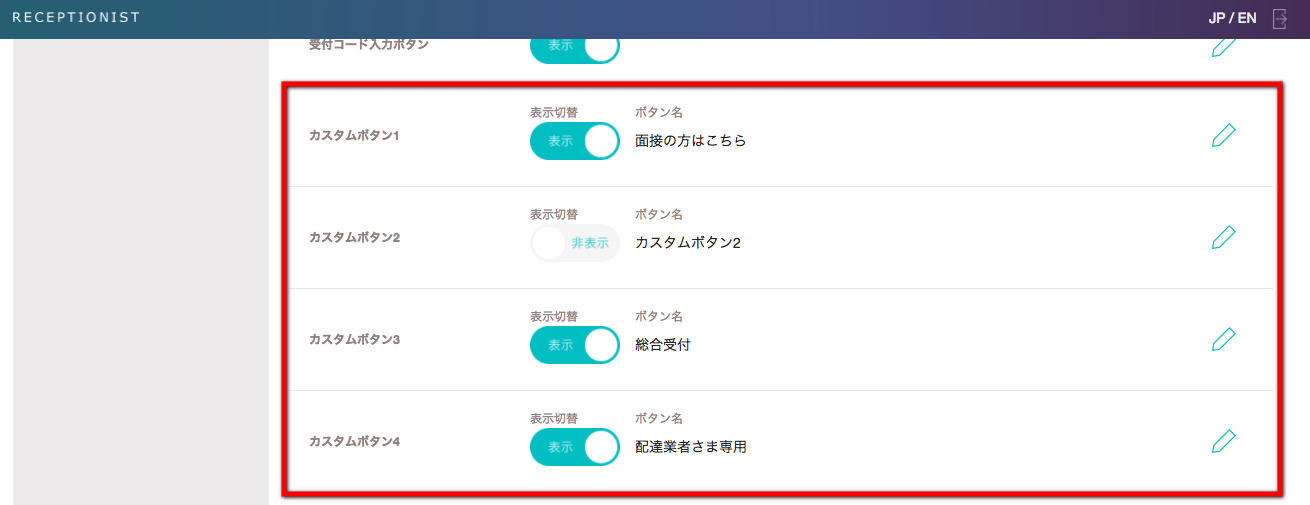
Task: Select the カスタムボタン3 row label
Action: coord(354,339)
